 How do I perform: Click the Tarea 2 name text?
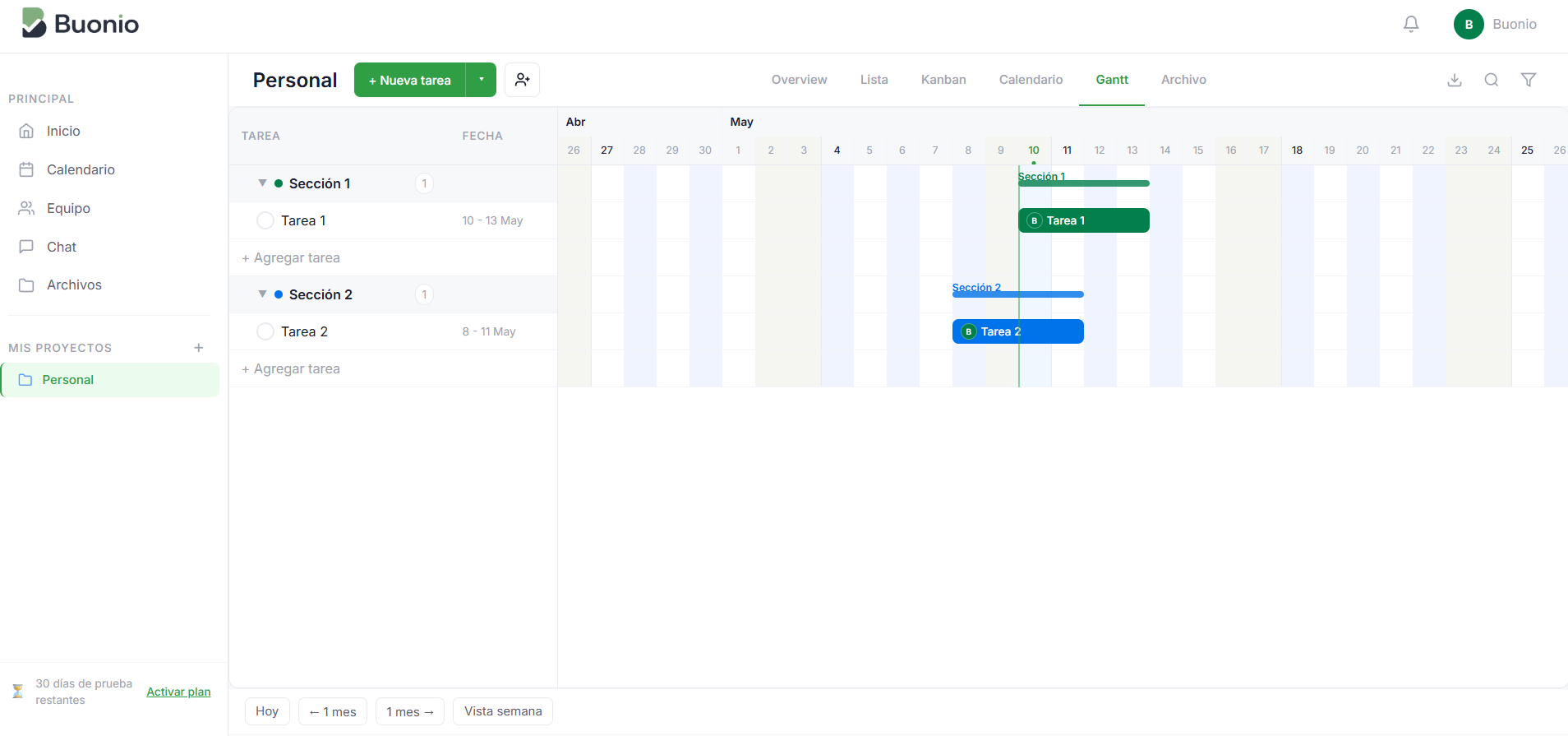tap(304, 331)
